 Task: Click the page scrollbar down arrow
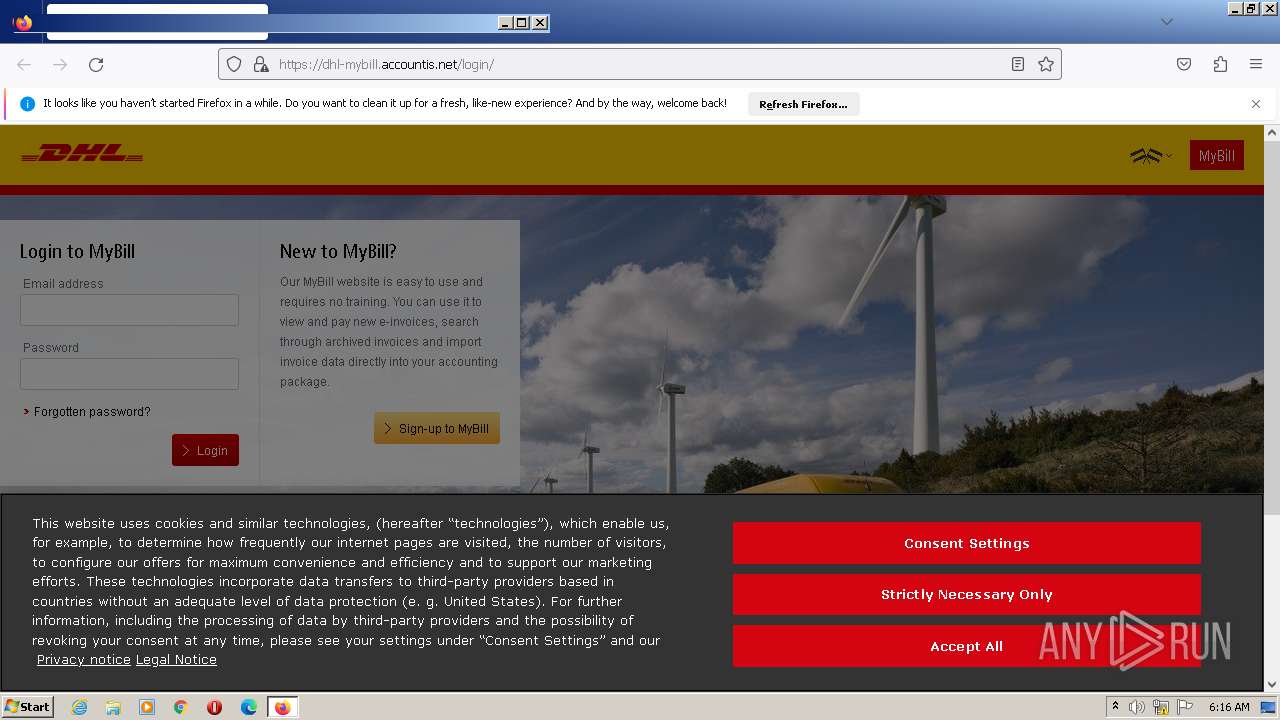click(x=1272, y=685)
